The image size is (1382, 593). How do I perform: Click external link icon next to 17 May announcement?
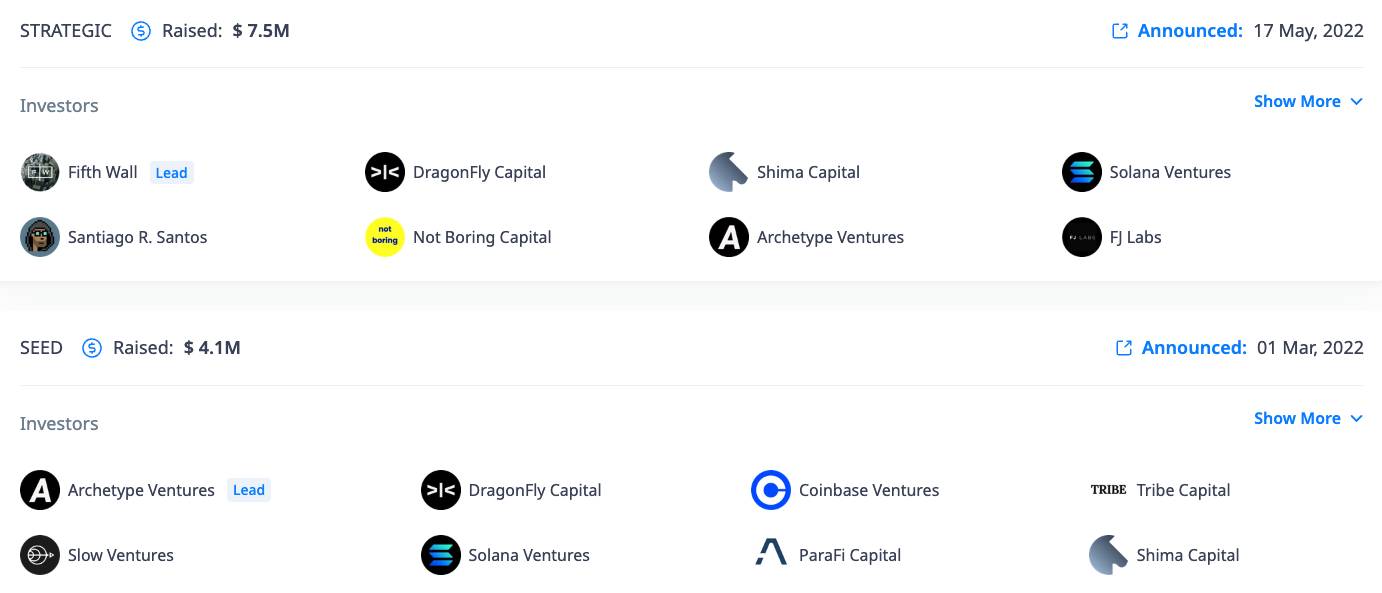(1120, 31)
